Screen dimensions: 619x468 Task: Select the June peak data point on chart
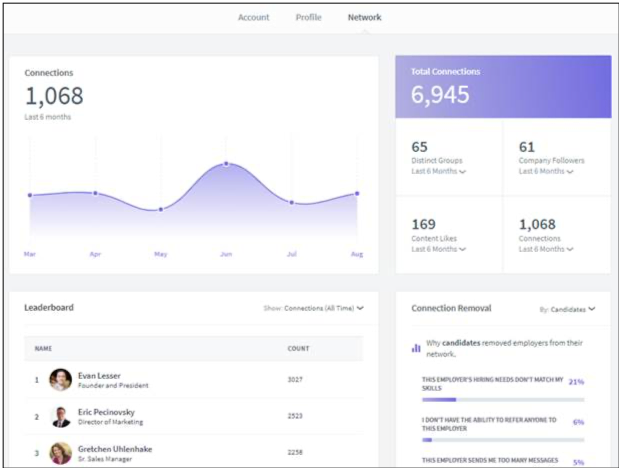(x=226, y=164)
